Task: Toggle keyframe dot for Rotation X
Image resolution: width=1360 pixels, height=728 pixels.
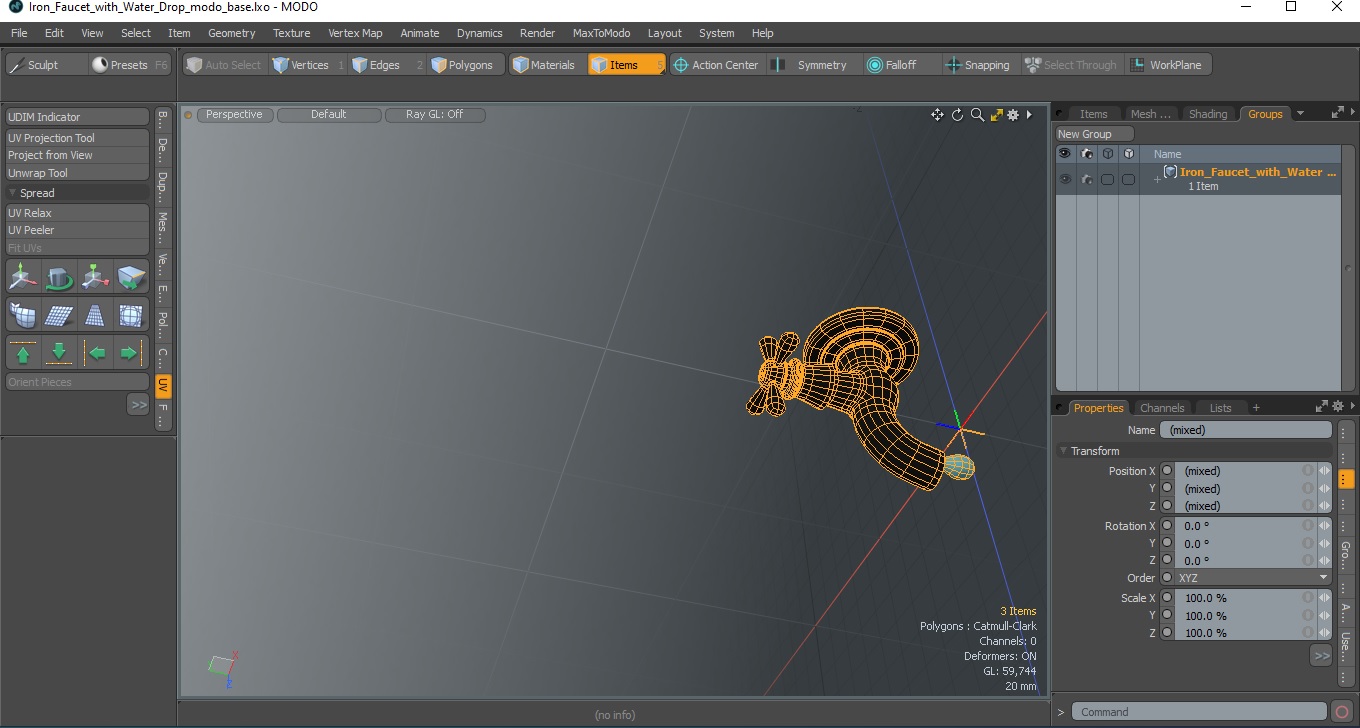Action: coord(1167,526)
